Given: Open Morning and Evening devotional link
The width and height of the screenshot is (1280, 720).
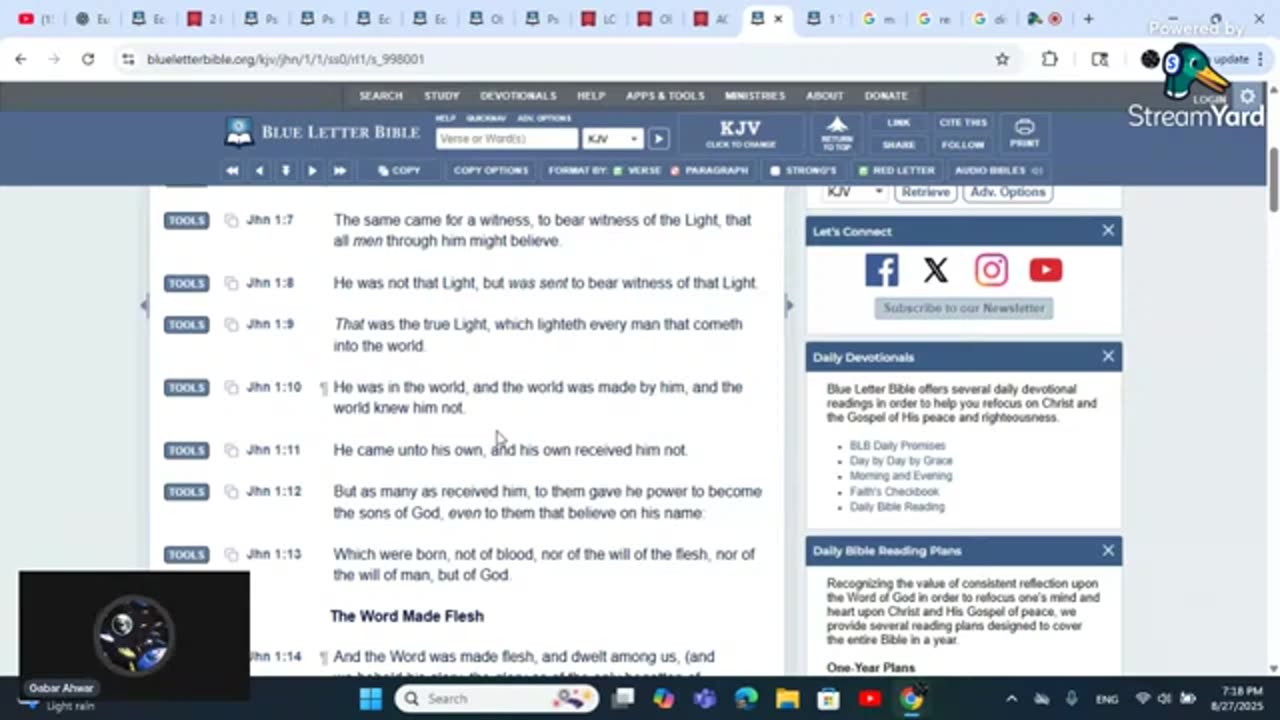Looking at the screenshot, I should [900, 476].
